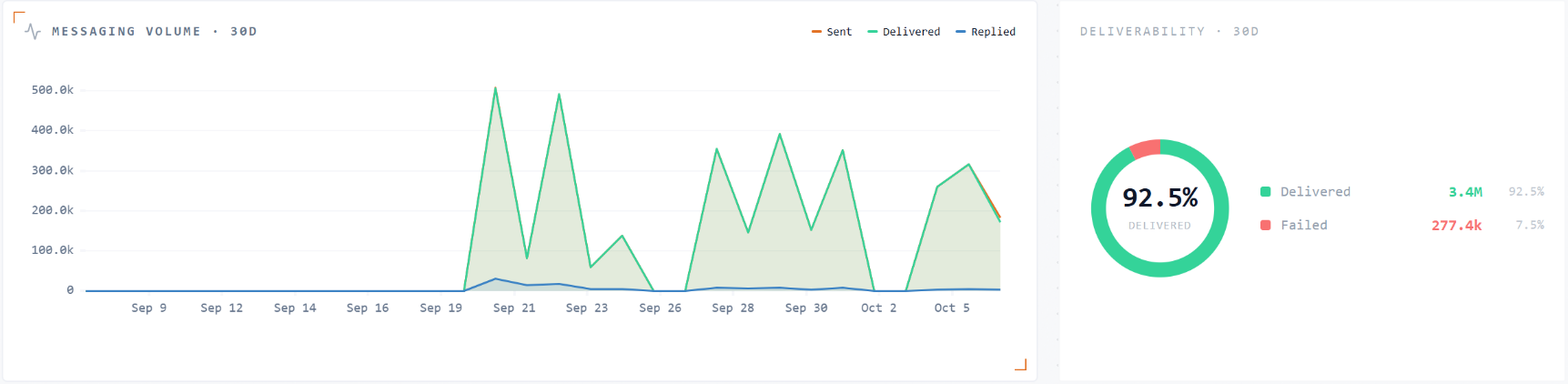The width and height of the screenshot is (1568, 384).
Task: Click the Oct 5 x-axis label
Action: click(952, 308)
